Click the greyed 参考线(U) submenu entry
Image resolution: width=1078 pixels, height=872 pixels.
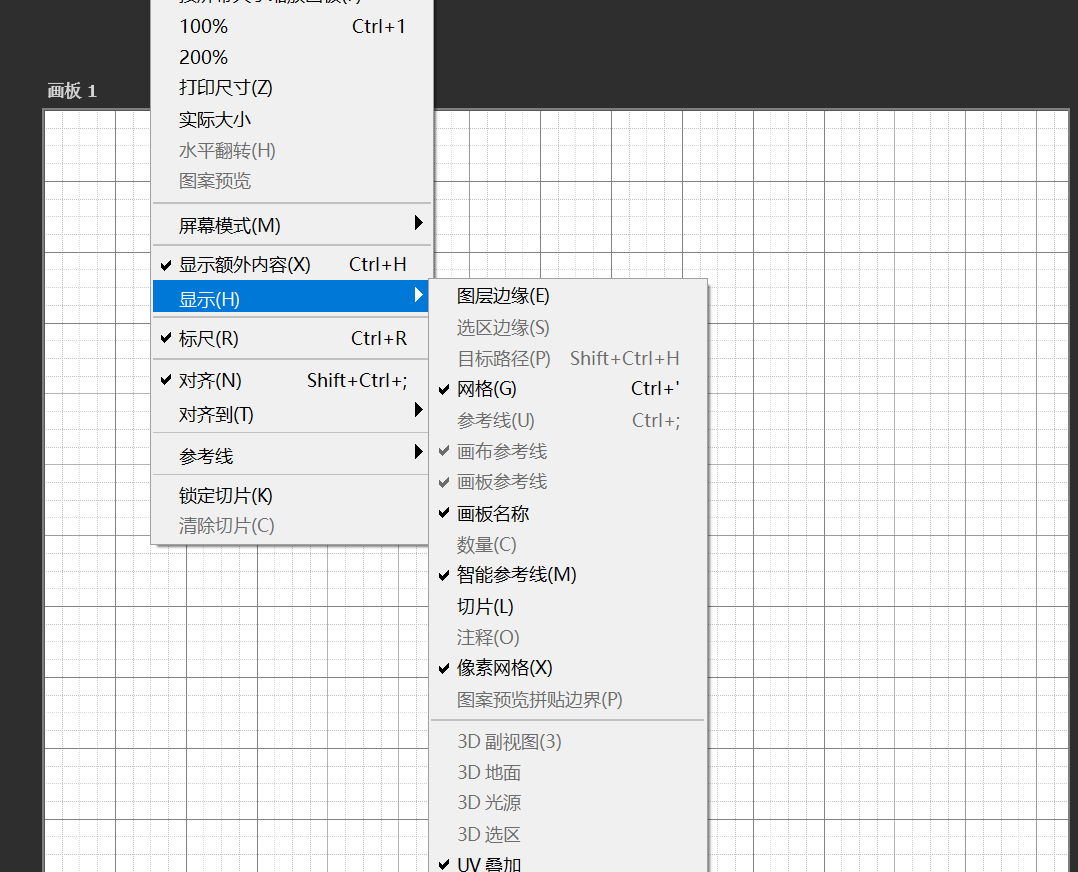pyautogui.click(x=569, y=420)
